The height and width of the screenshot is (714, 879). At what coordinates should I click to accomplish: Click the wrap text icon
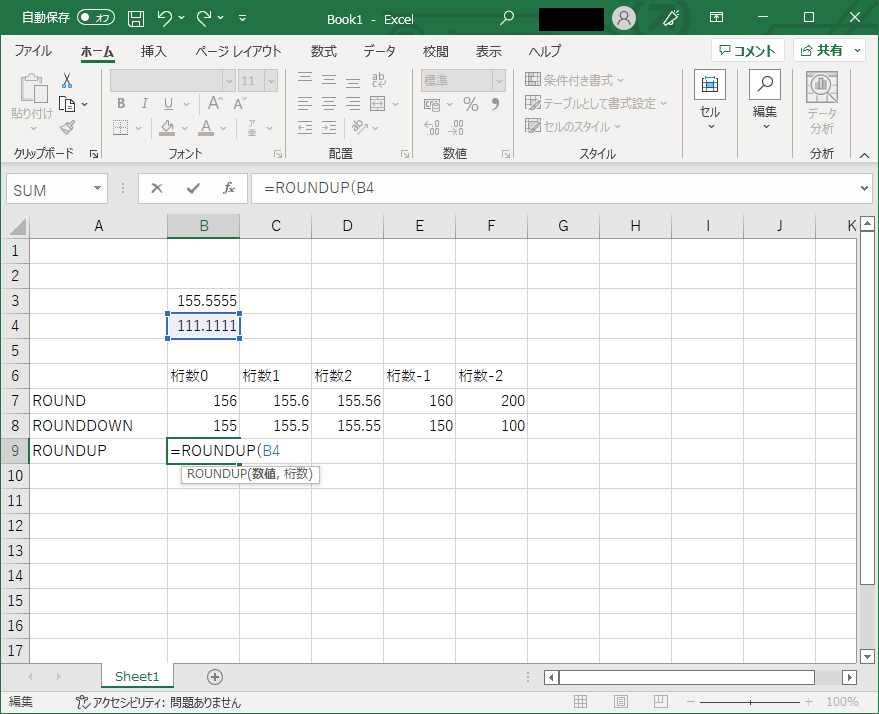pyautogui.click(x=379, y=80)
